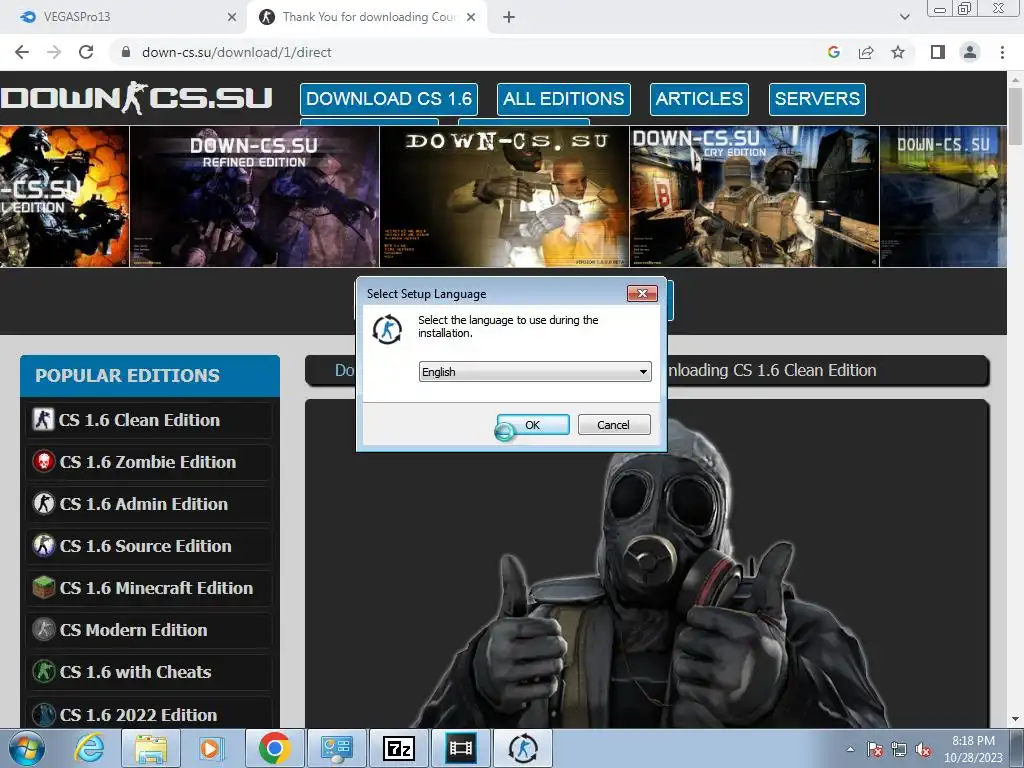Toggle the Chrome side panel icon
Viewport: 1024px width, 768px height.
938,52
